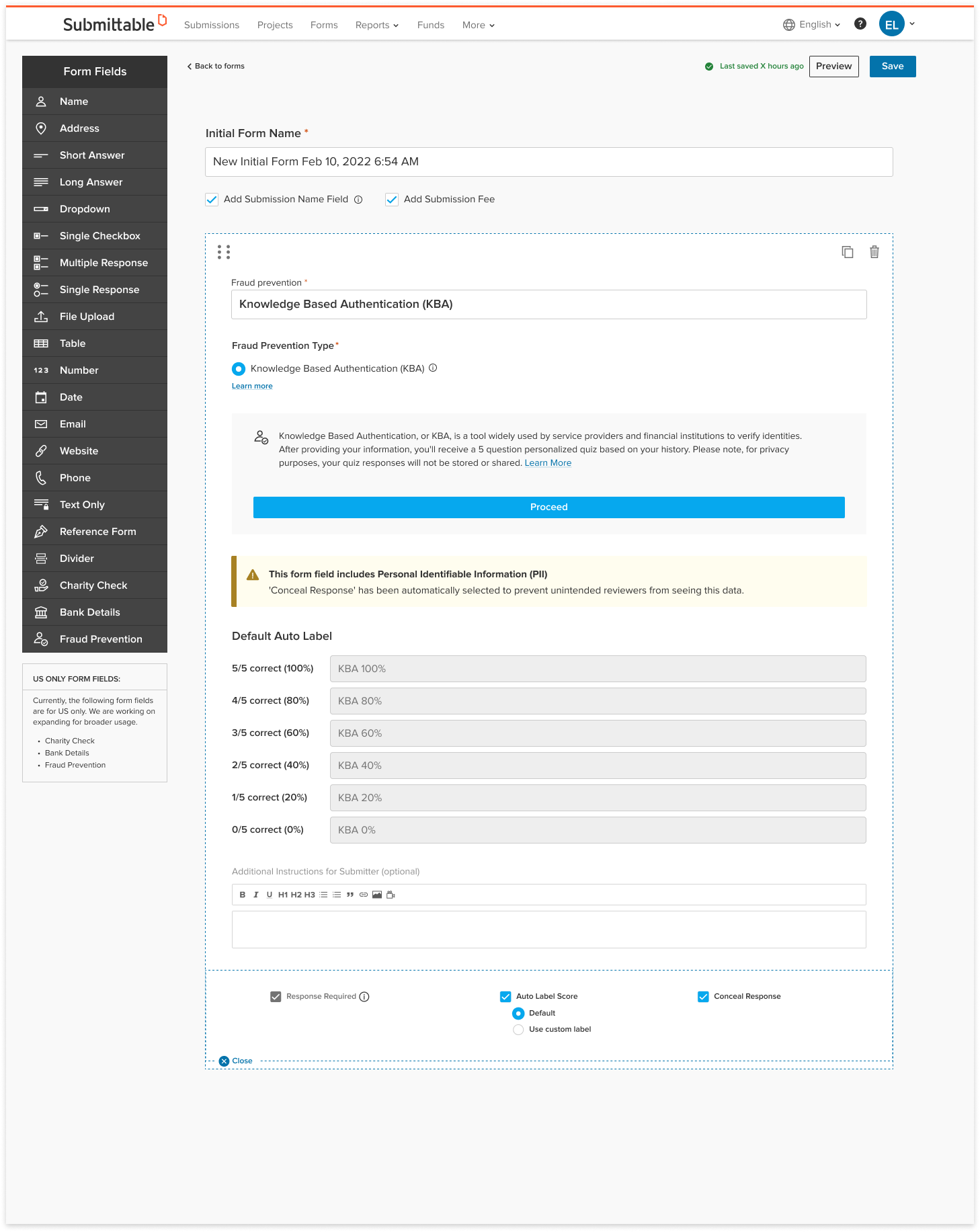Insert a video via editor toolbar

click(x=391, y=895)
